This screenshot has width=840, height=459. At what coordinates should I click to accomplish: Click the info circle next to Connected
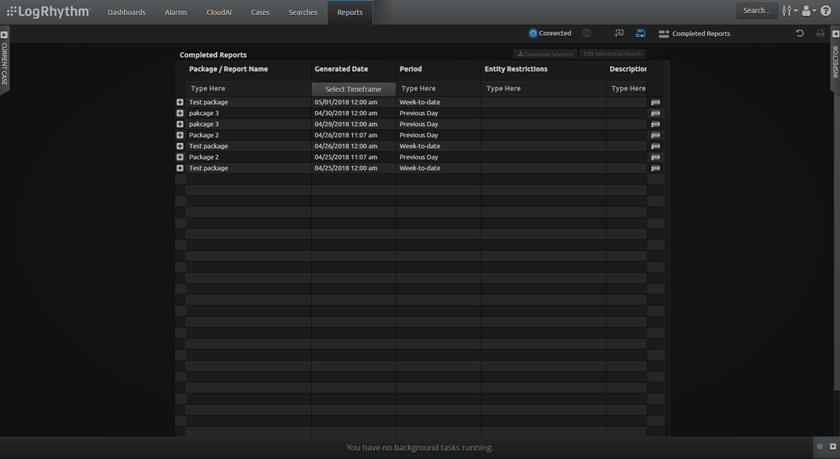pos(587,33)
